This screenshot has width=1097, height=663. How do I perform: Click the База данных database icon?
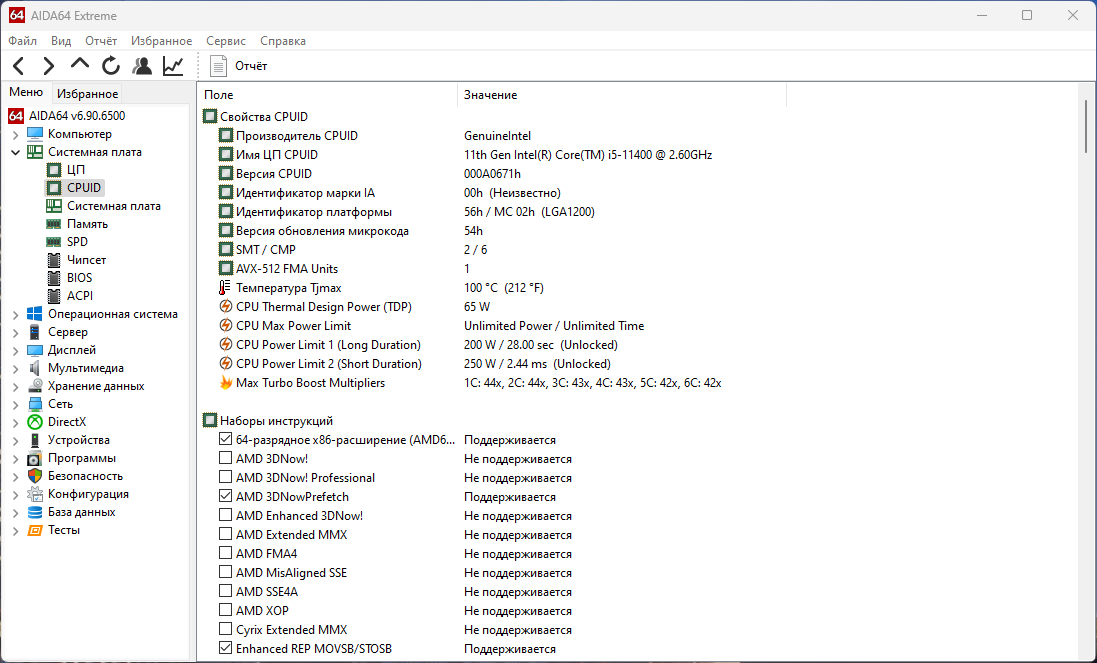[x=35, y=513]
